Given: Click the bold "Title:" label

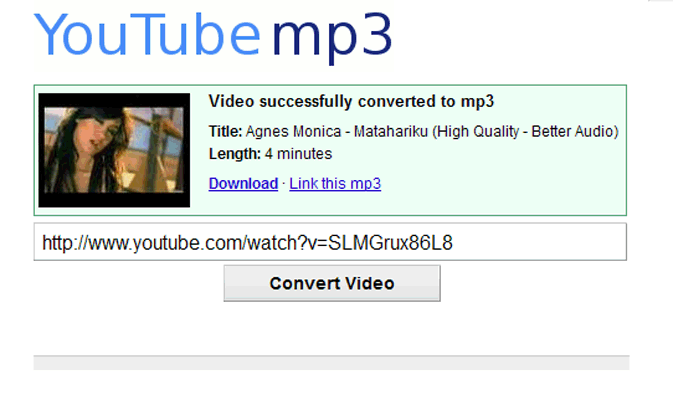Looking at the screenshot, I should (225, 131).
